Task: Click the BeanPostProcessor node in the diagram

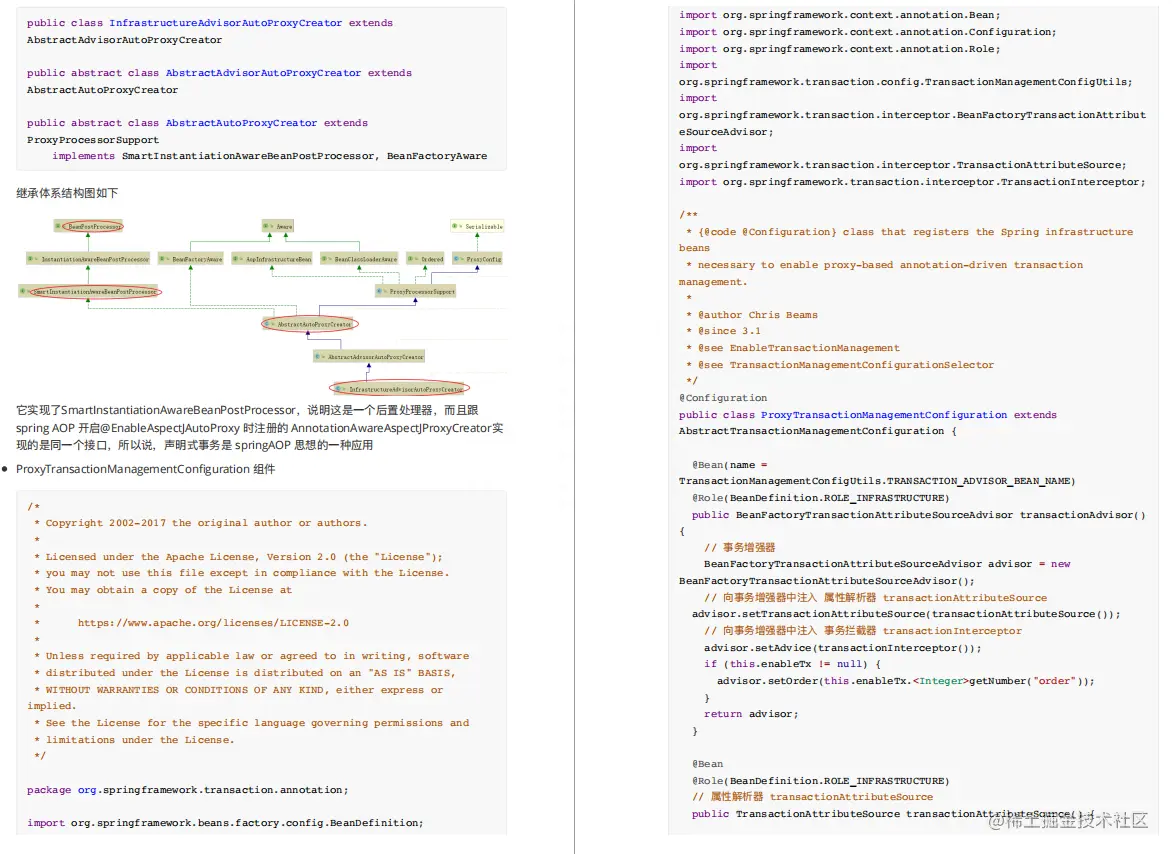Action: tap(89, 226)
